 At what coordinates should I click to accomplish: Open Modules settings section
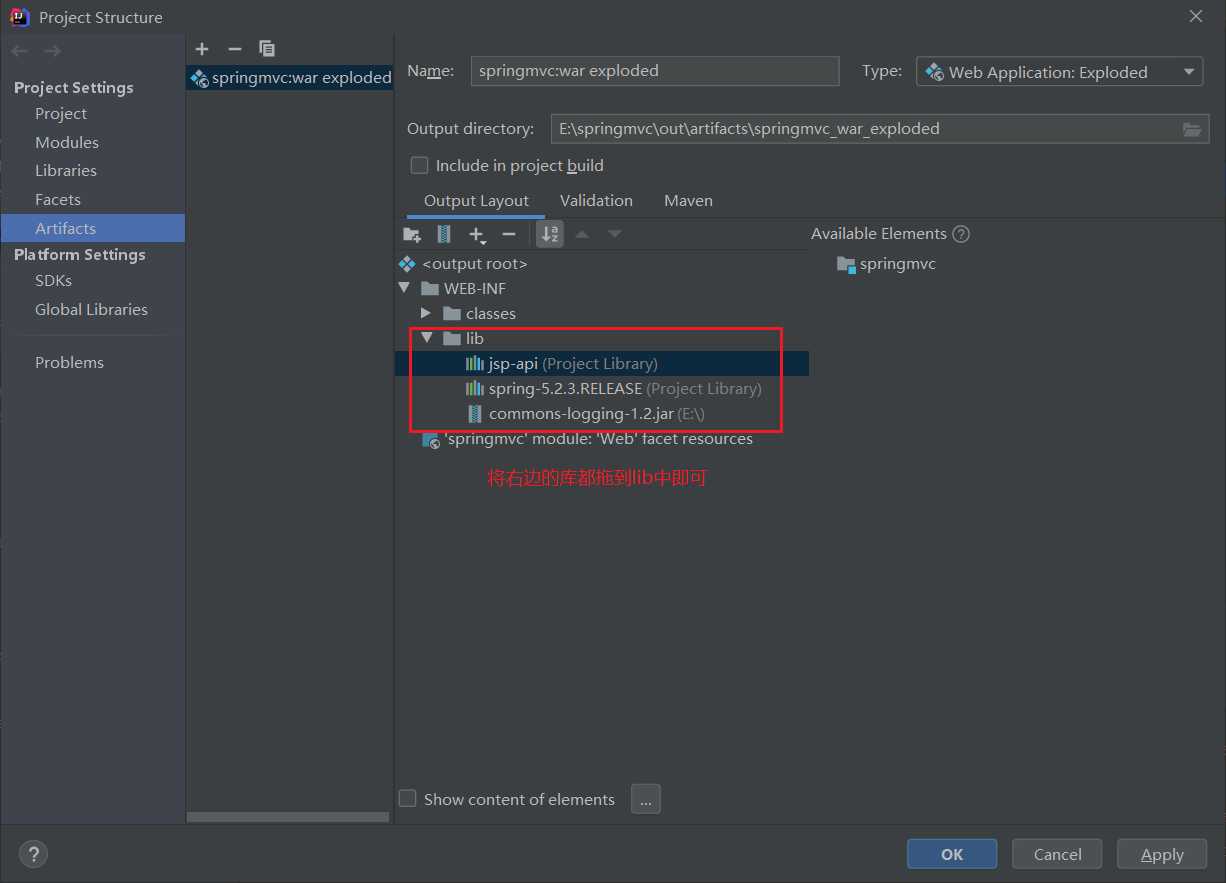67,142
